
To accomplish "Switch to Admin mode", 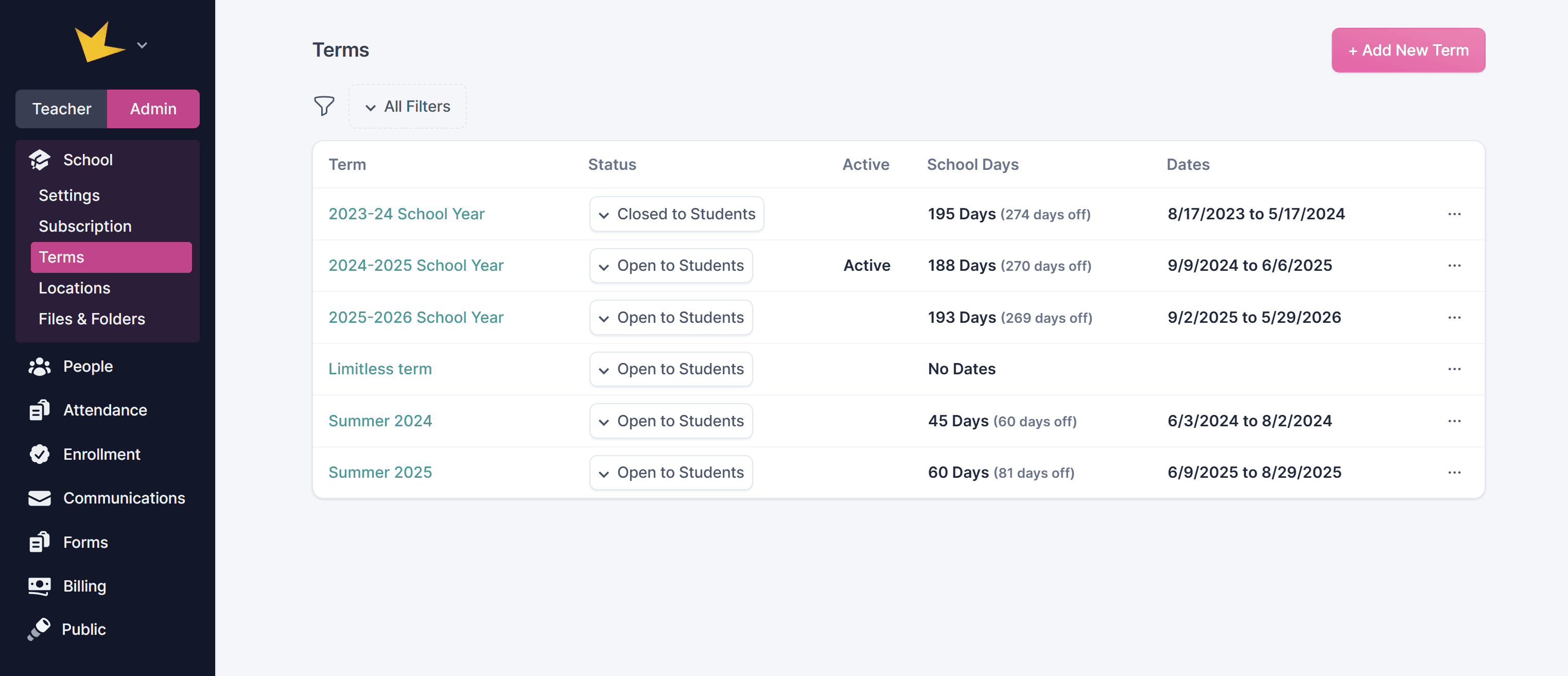I will pos(153,109).
